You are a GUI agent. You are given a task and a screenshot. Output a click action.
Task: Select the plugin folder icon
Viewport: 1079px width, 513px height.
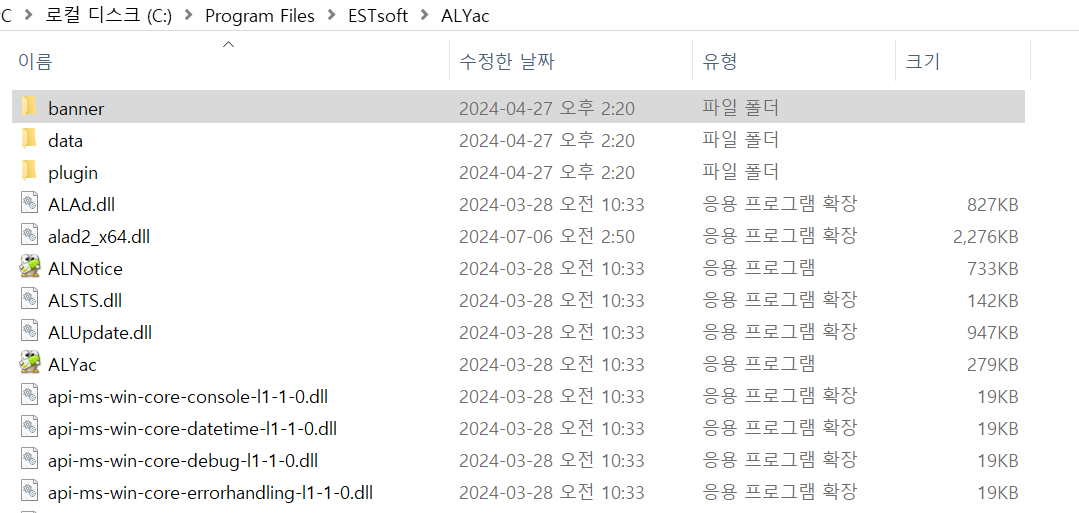pos(29,171)
